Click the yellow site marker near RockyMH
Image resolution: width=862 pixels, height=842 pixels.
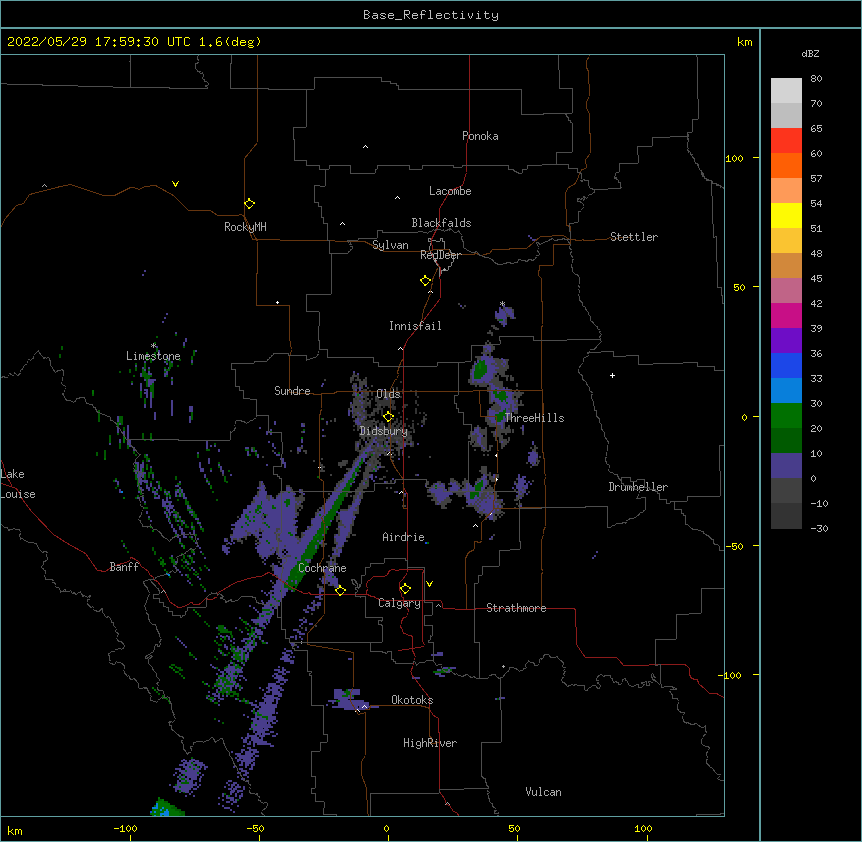click(x=249, y=203)
